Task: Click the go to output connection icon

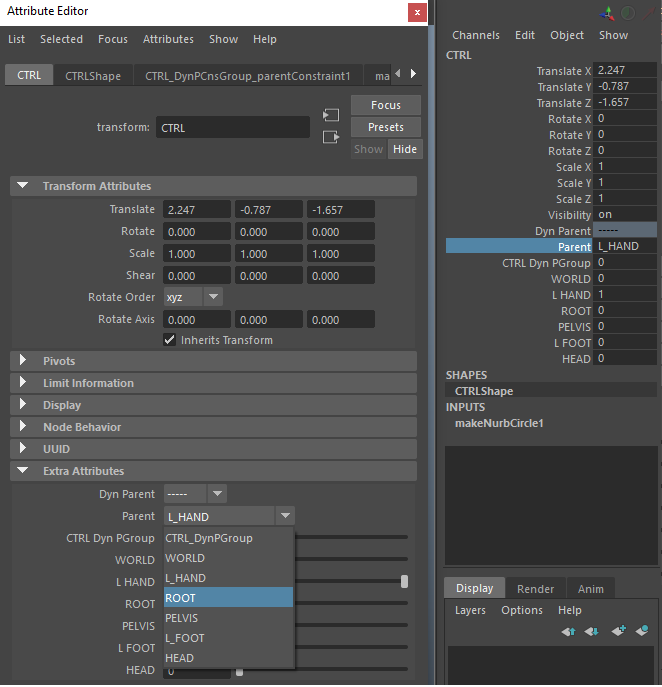Action: (331, 137)
